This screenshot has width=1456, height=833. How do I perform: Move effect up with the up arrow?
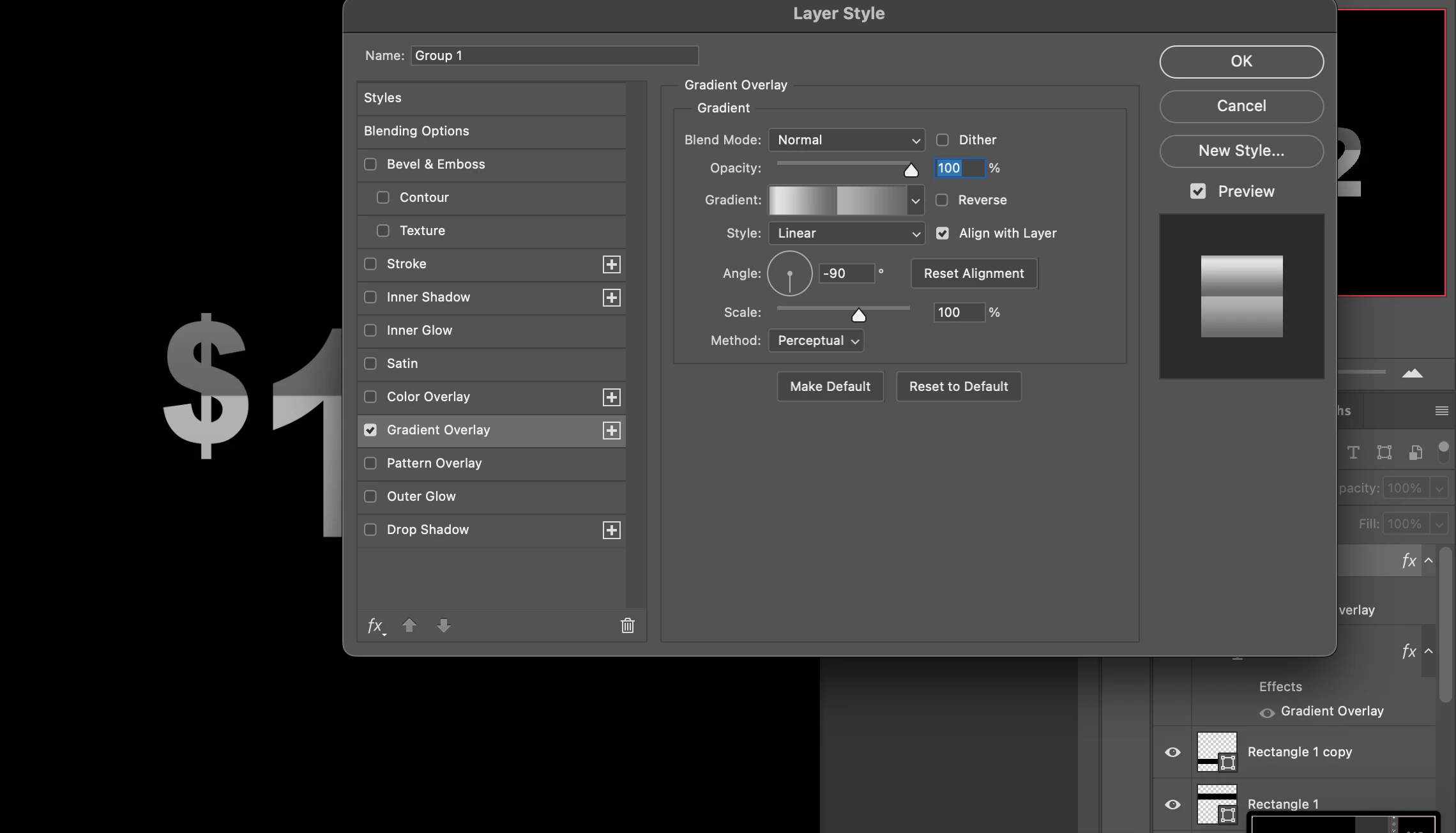click(409, 625)
